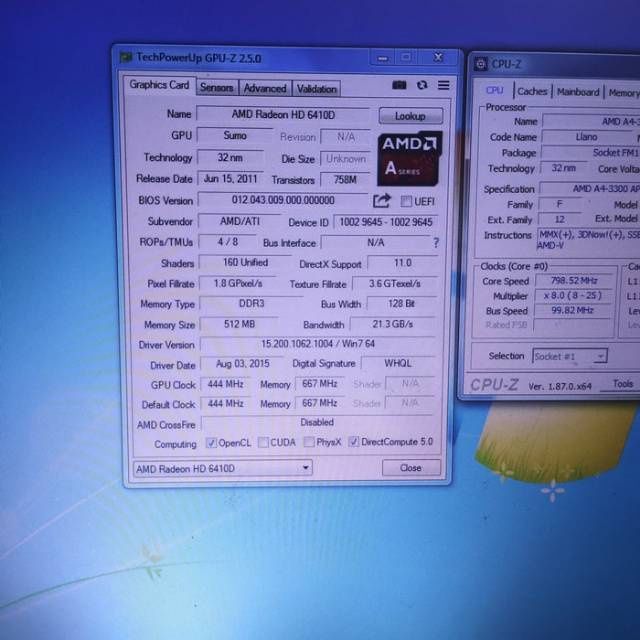Toggle the CUDA checkbox

262,443
